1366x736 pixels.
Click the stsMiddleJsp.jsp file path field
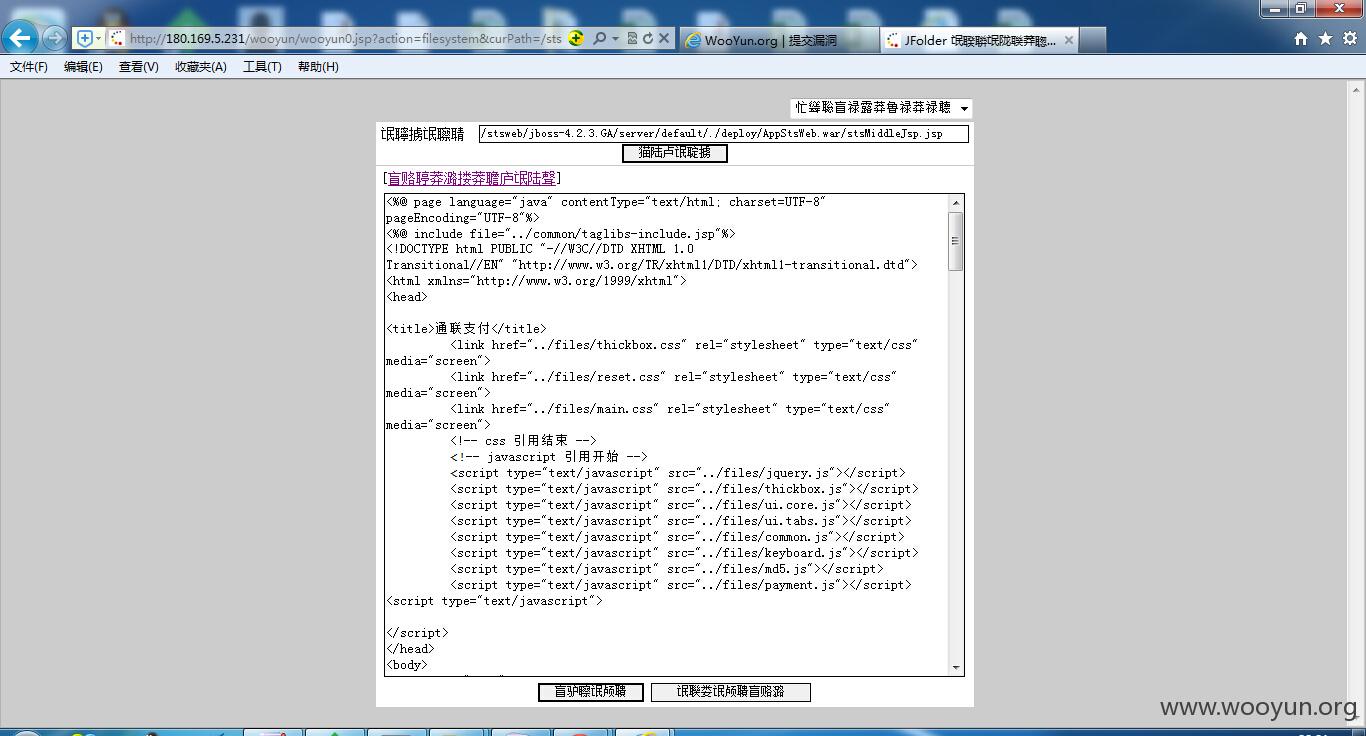coord(724,133)
